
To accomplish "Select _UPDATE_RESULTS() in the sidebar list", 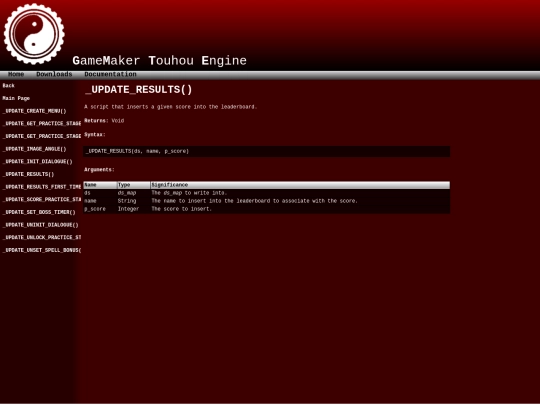I will (x=28, y=175).
